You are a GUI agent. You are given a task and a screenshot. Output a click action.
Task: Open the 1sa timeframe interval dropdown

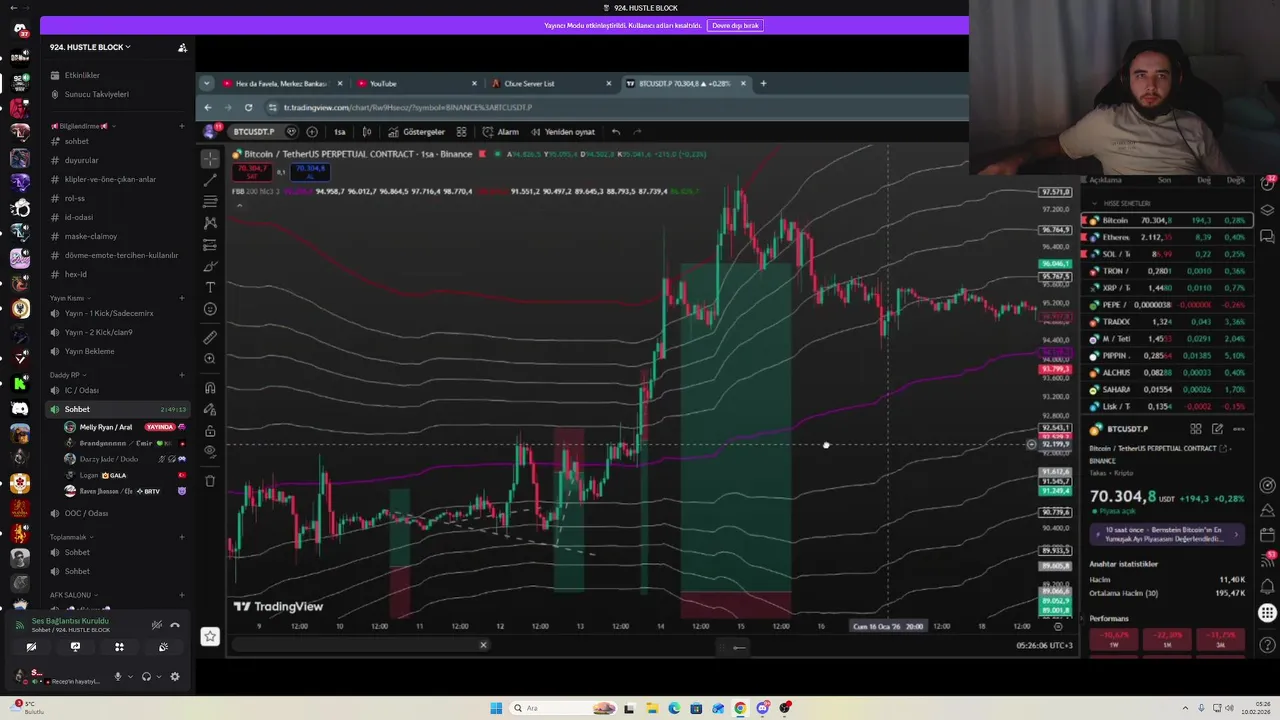point(340,131)
